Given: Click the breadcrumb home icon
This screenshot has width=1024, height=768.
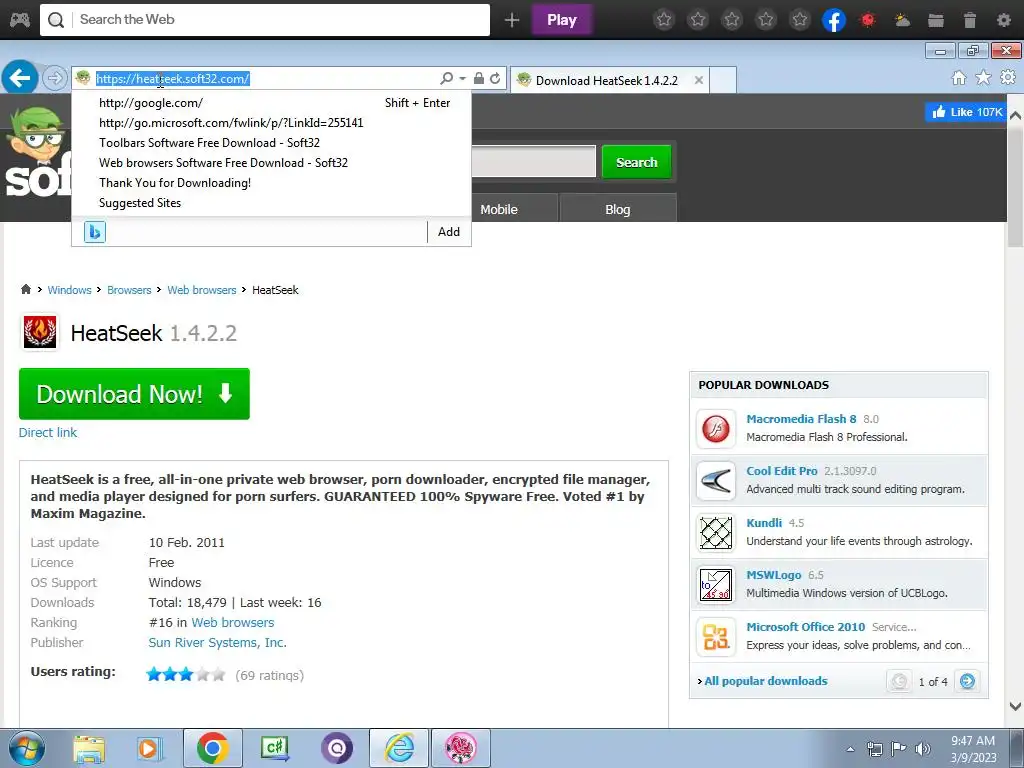Looking at the screenshot, I should (26, 289).
